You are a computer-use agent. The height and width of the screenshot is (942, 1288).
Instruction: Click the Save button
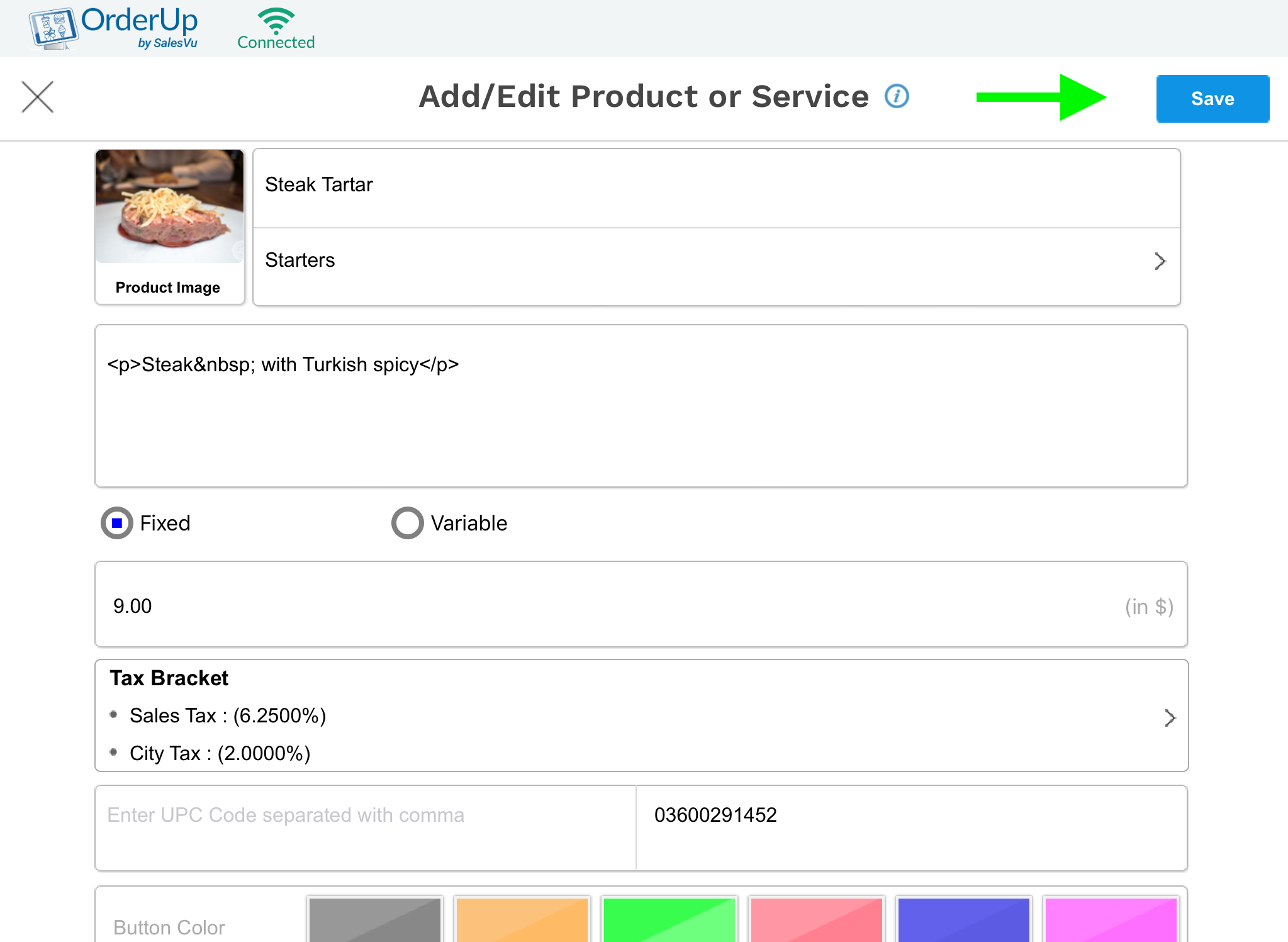[x=1212, y=99]
